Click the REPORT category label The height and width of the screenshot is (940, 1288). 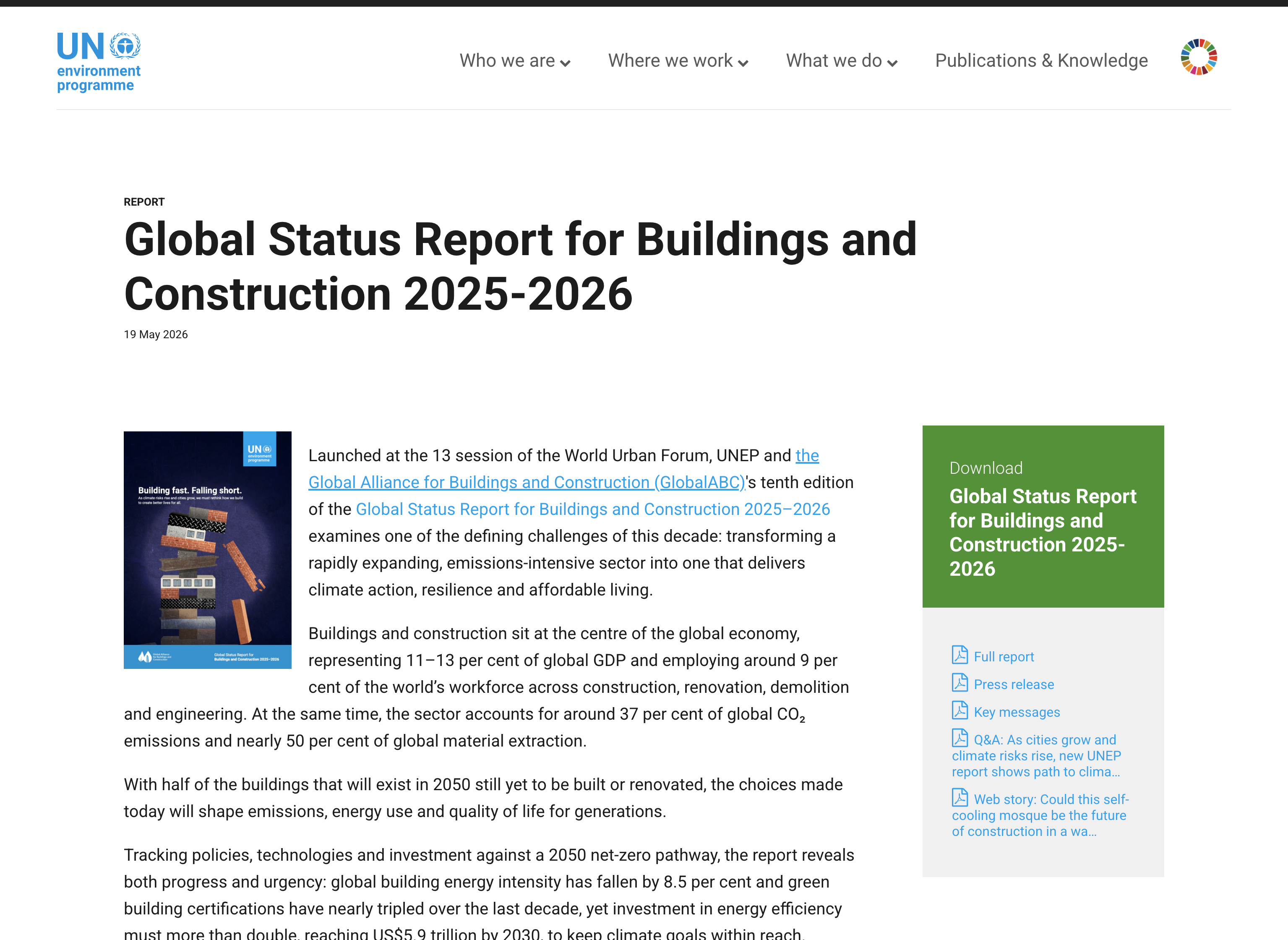pos(144,202)
